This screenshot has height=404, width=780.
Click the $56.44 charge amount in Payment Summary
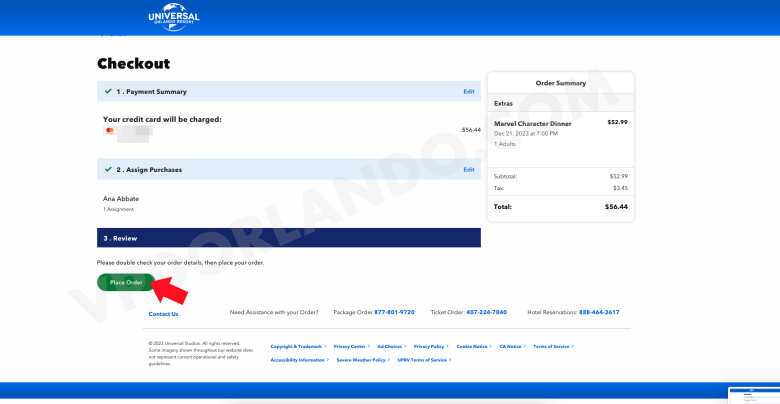pyautogui.click(x=471, y=130)
